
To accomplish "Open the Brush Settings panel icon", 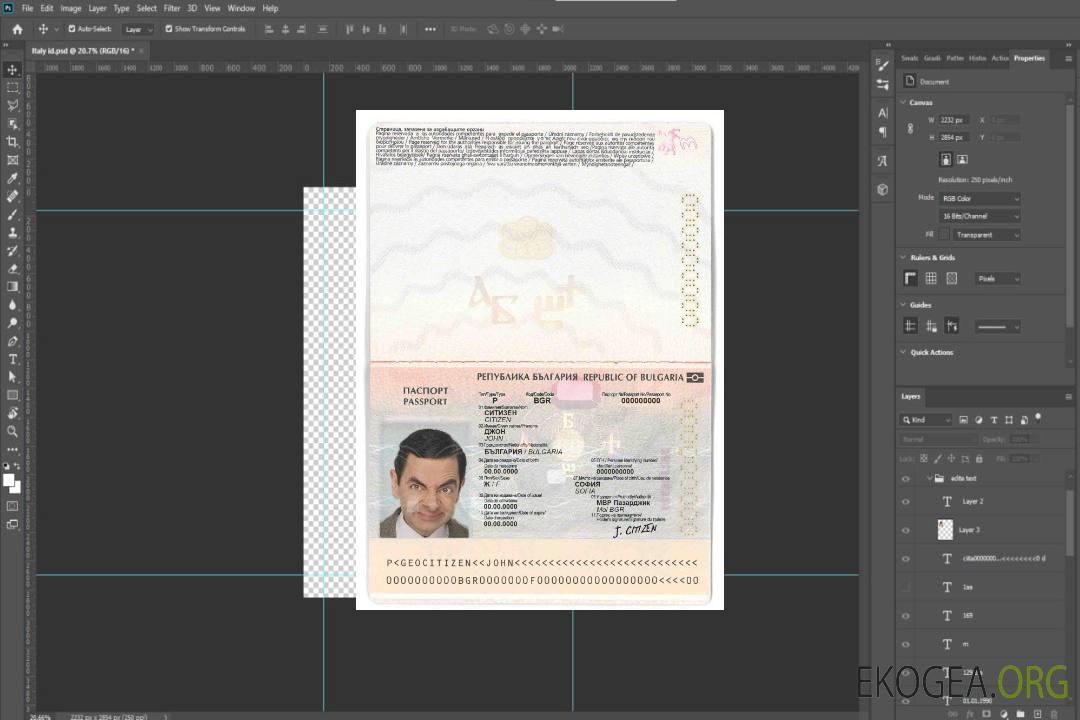I will (x=882, y=65).
